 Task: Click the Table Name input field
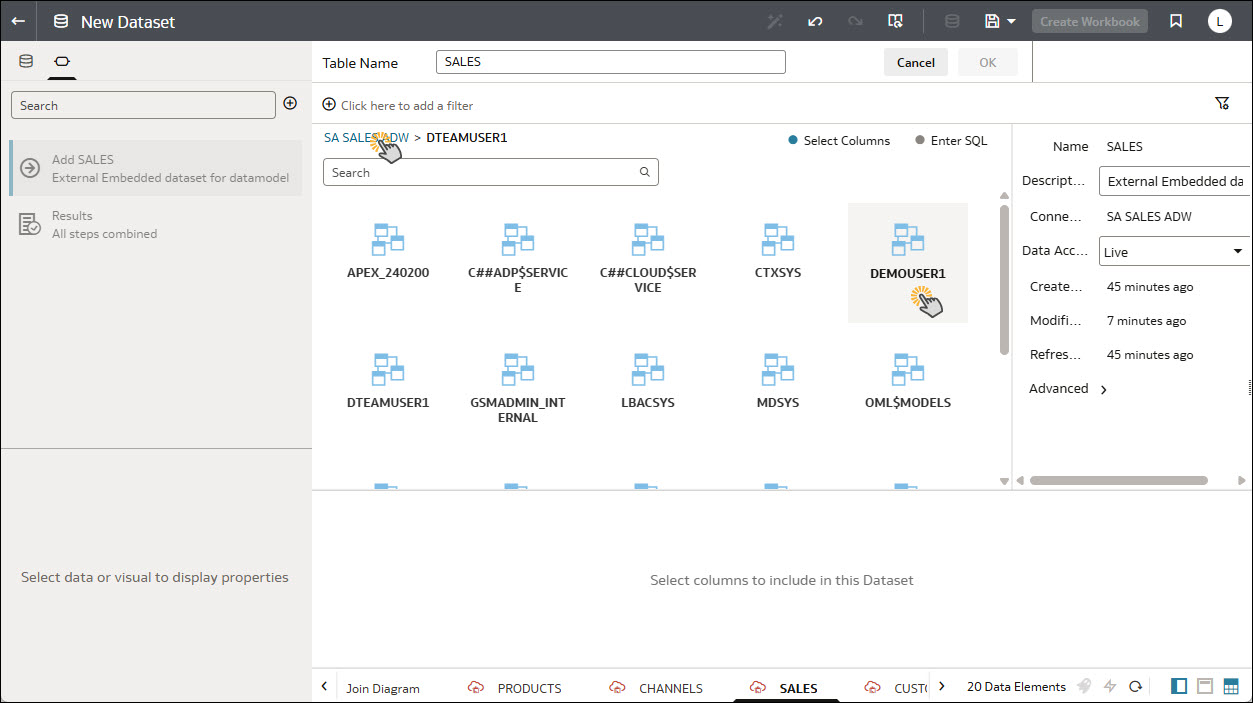[x=610, y=62]
